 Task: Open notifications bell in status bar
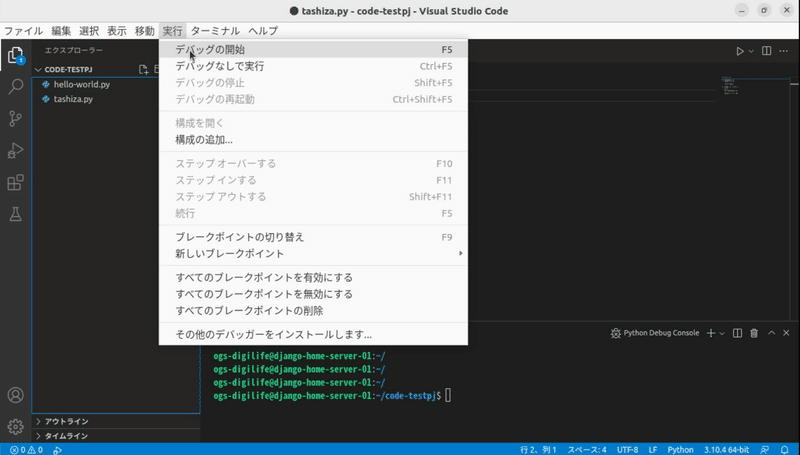785,450
